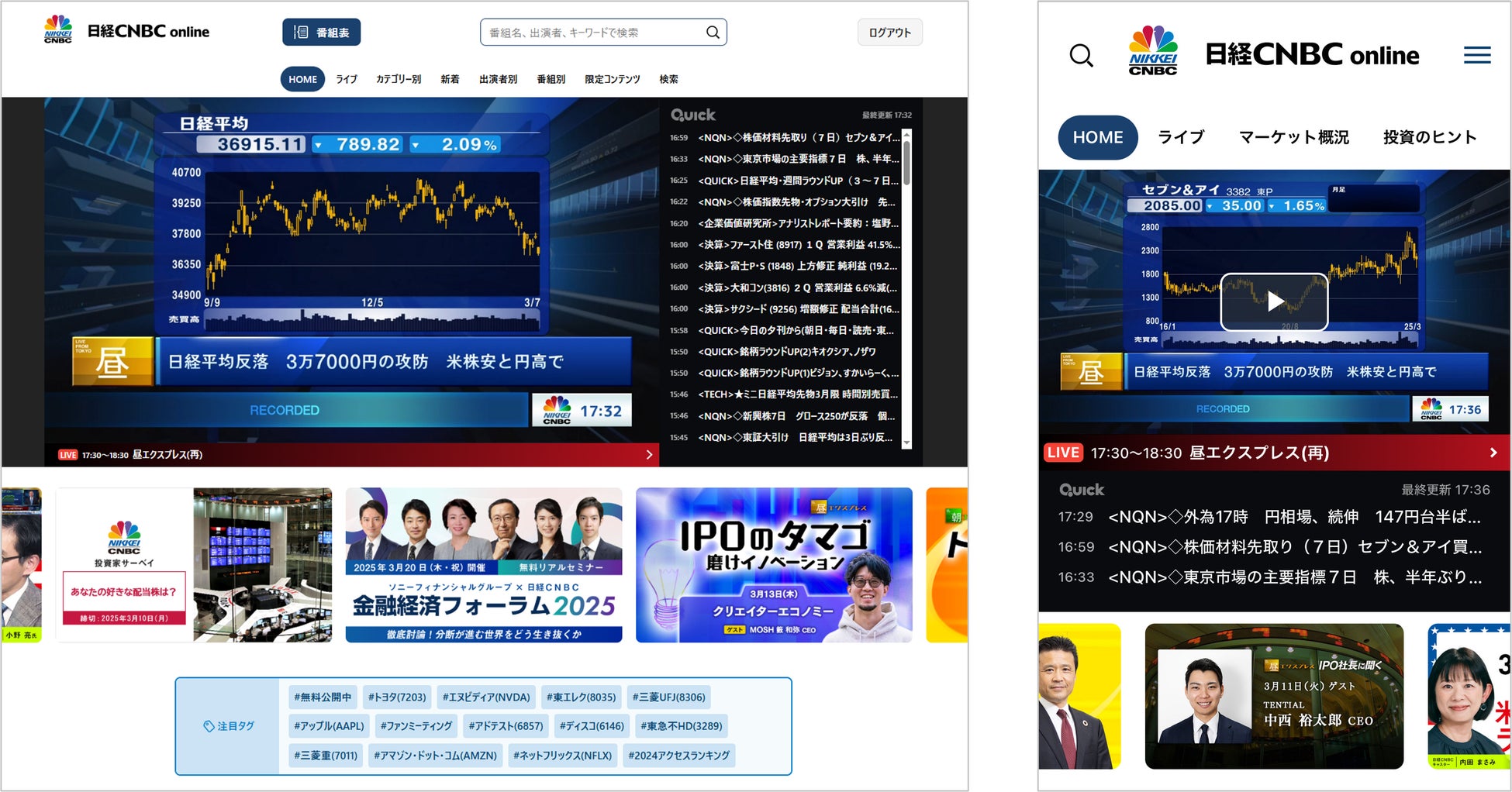Open the 16:25 日経平均・週間ラウンドUP news item
This screenshot has height=792, width=1512.
[x=784, y=181]
